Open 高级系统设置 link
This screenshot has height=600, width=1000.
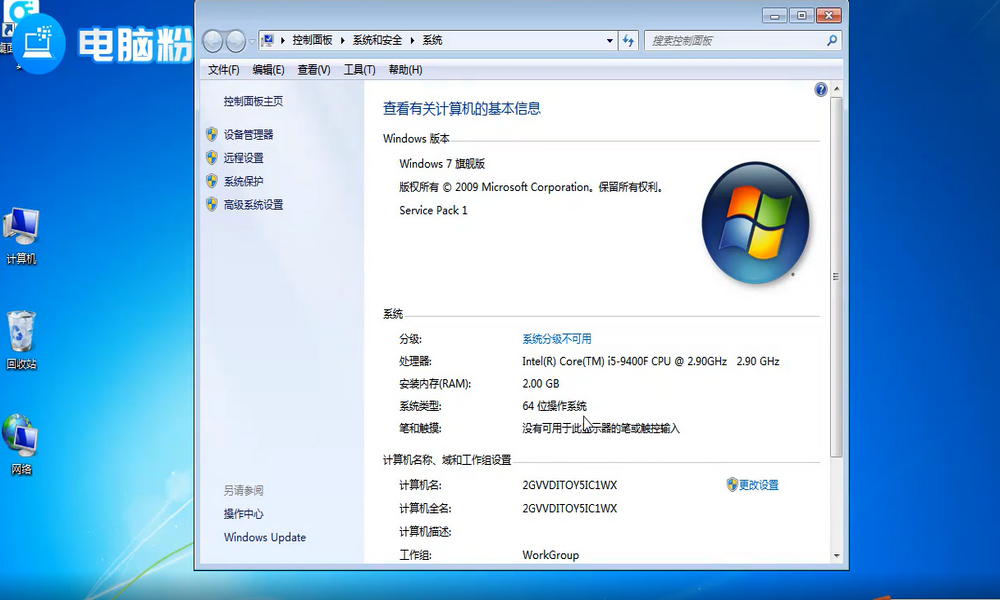click(253, 205)
